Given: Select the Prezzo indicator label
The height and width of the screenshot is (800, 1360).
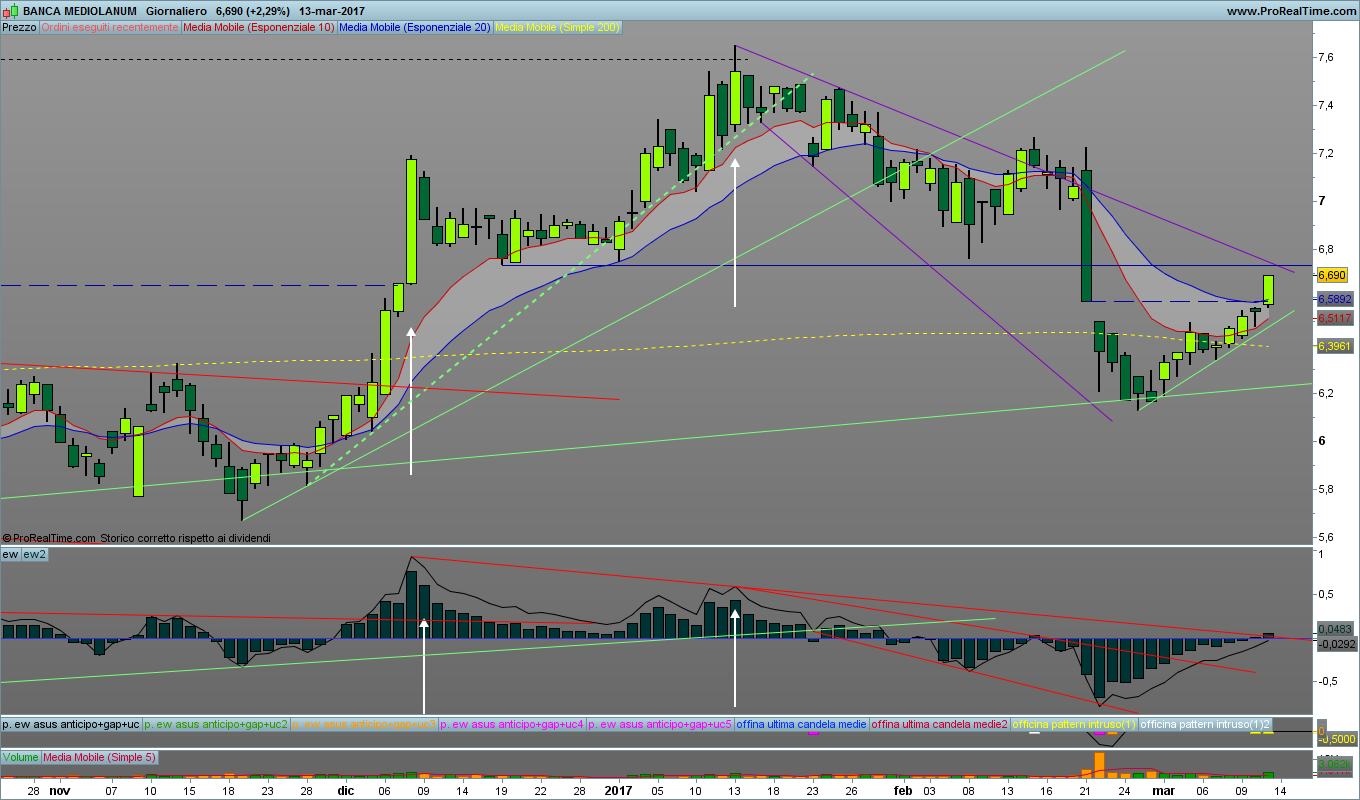Looking at the screenshot, I should 19,27.
